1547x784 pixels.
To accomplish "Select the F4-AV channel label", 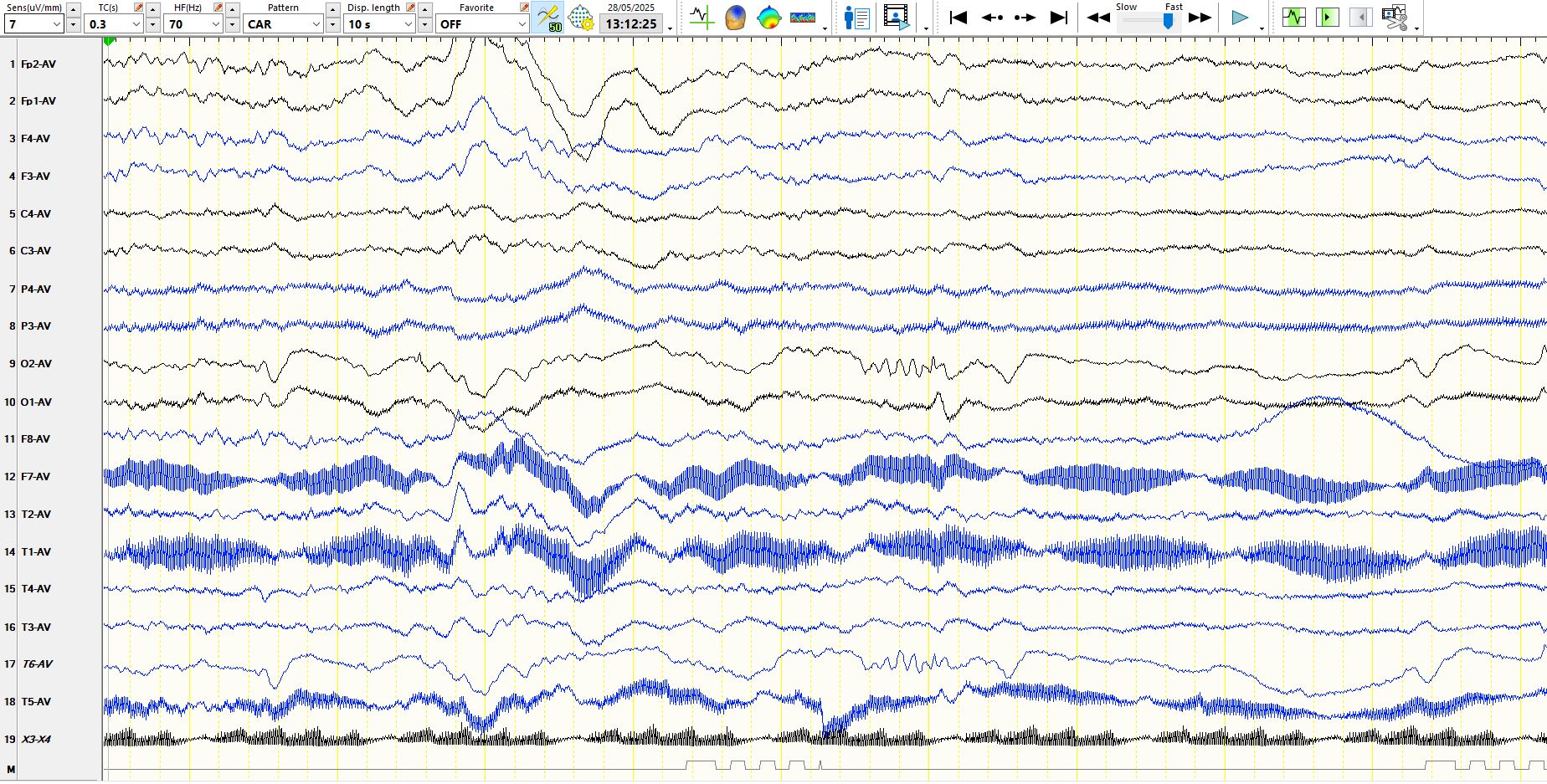I will [x=35, y=139].
